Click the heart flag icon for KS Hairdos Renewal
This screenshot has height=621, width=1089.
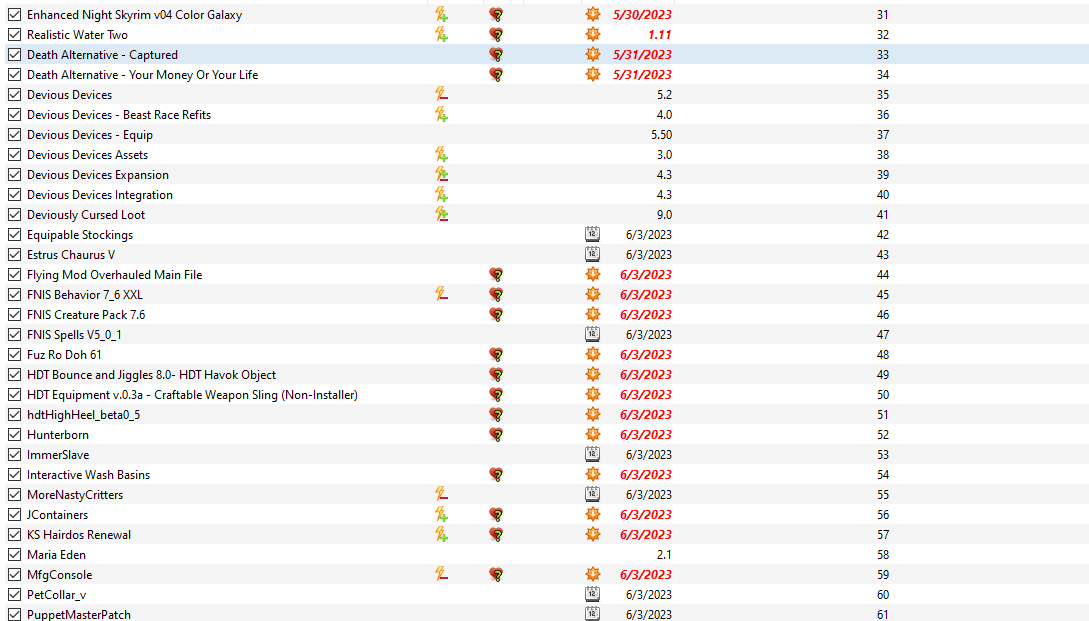(x=496, y=535)
